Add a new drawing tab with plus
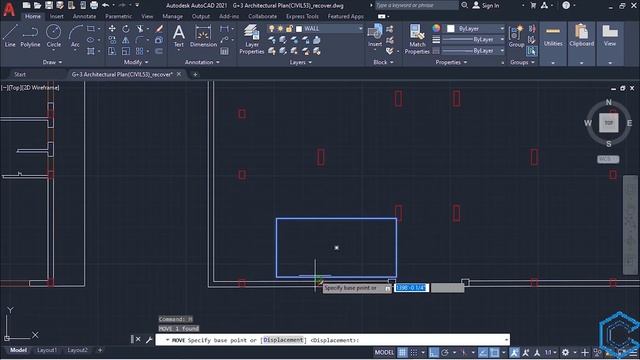640x360 pixels. click(195, 74)
